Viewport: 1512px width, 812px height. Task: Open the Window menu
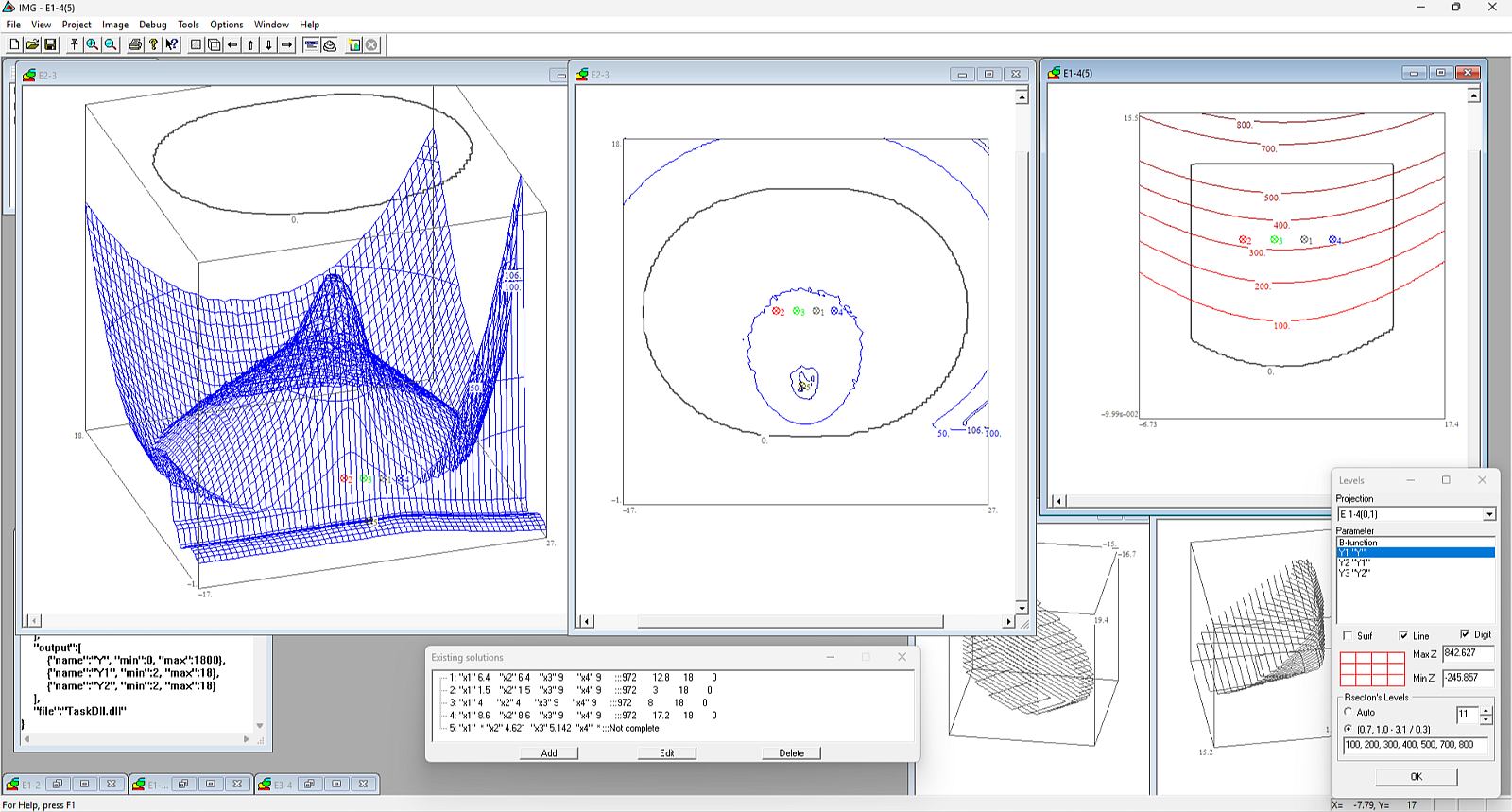point(271,25)
